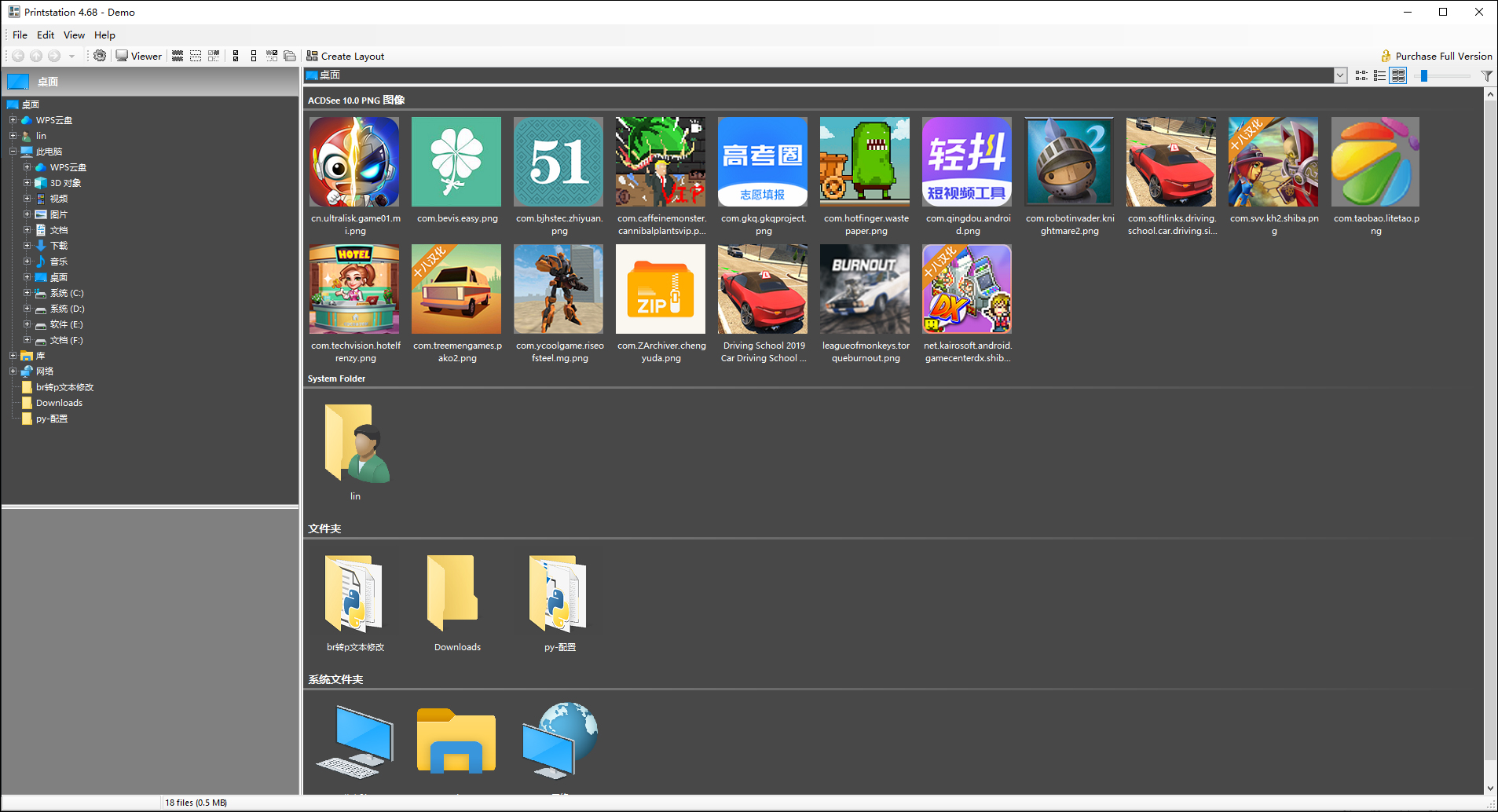Select py-配置 in the folder tree
This screenshot has width=1498, height=812.
tap(52, 419)
